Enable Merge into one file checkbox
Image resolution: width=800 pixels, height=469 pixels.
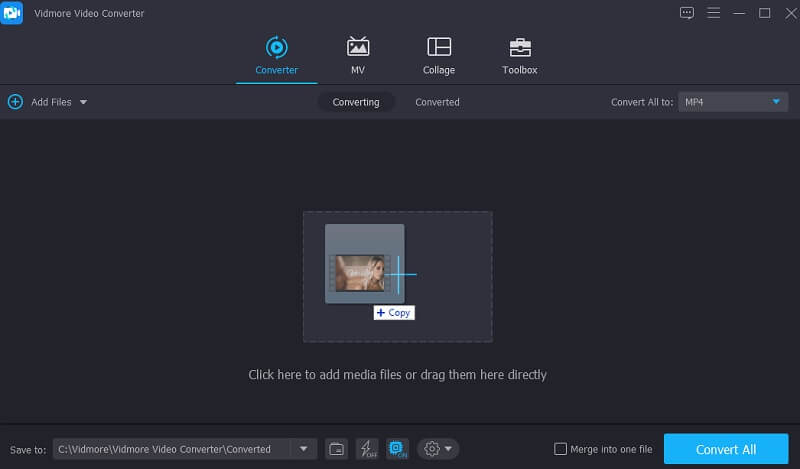pos(561,449)
